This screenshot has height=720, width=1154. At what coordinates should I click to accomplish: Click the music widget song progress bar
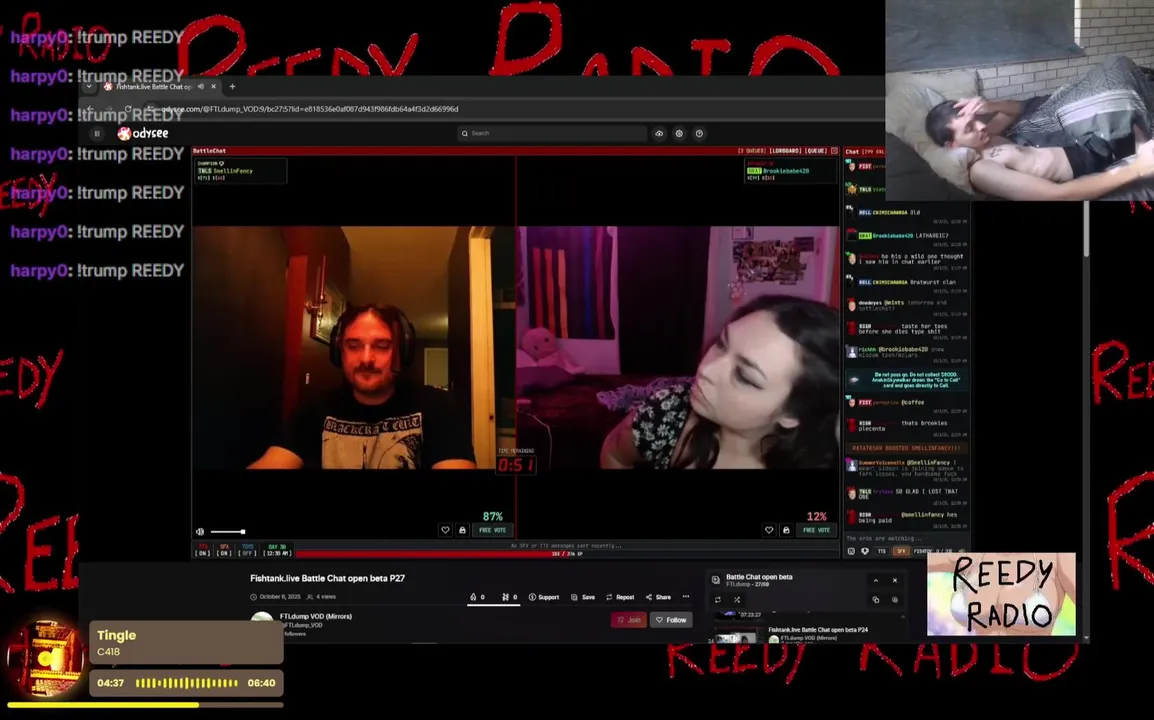point(145,705)
